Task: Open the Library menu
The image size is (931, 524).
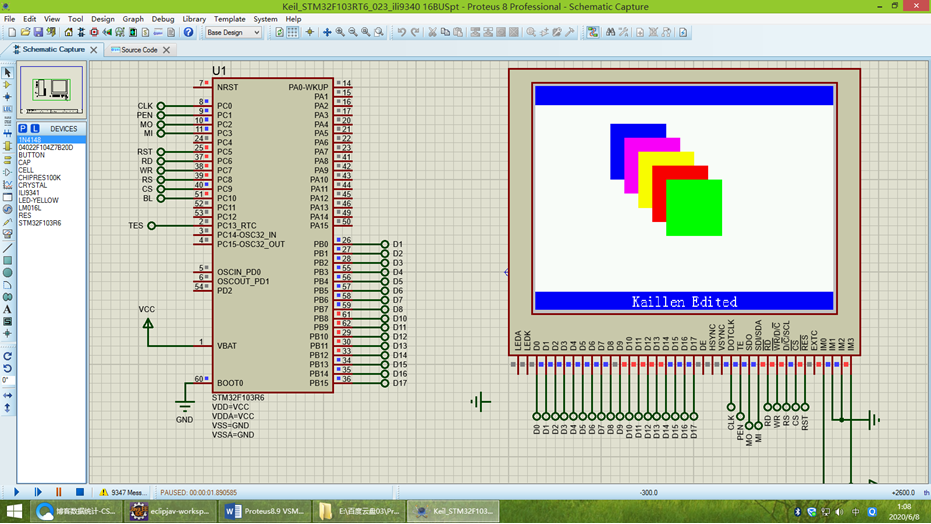Action: click(194, 19)
